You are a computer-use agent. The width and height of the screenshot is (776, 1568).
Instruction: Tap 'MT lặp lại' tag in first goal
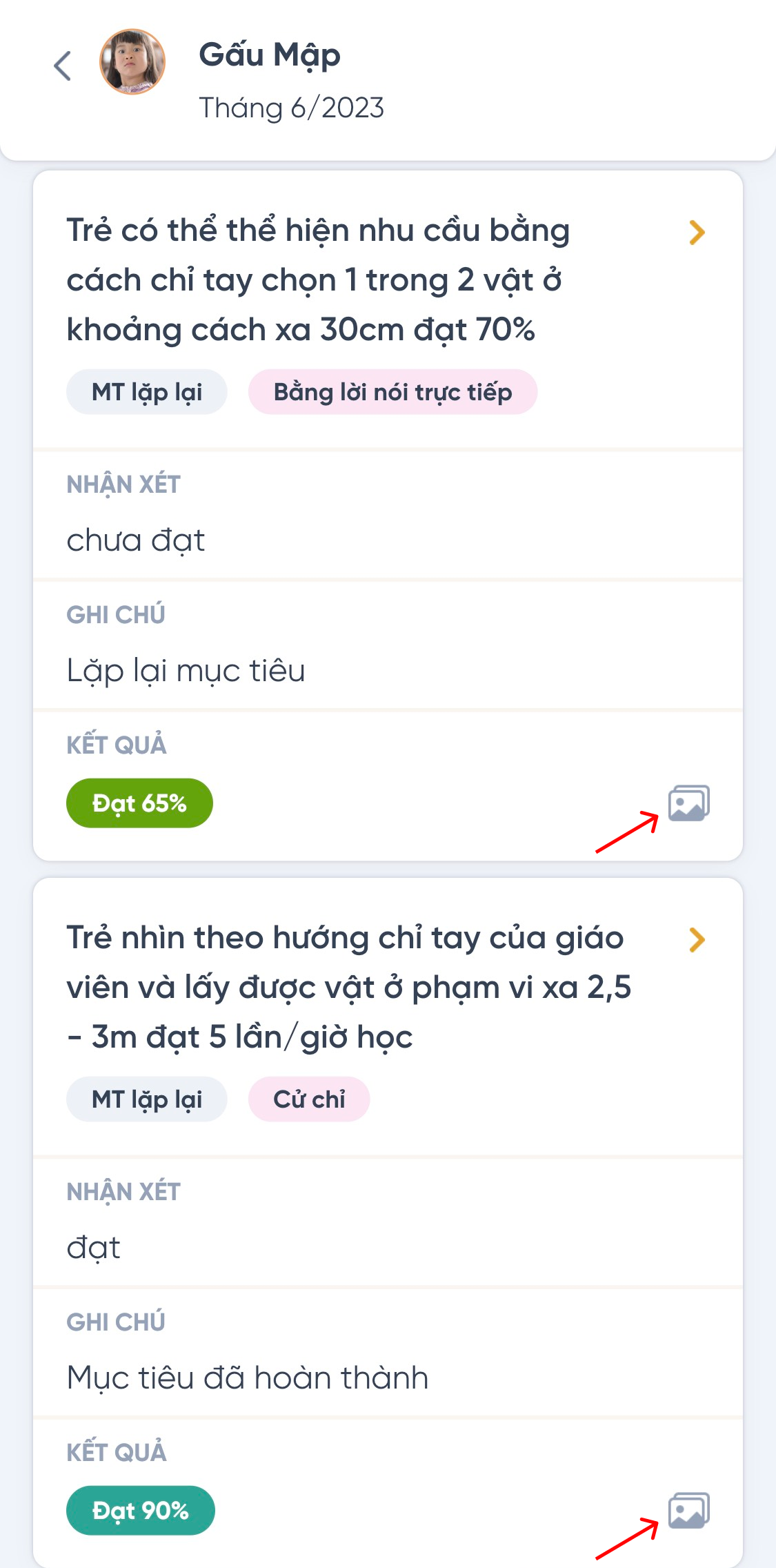[147, 392]
